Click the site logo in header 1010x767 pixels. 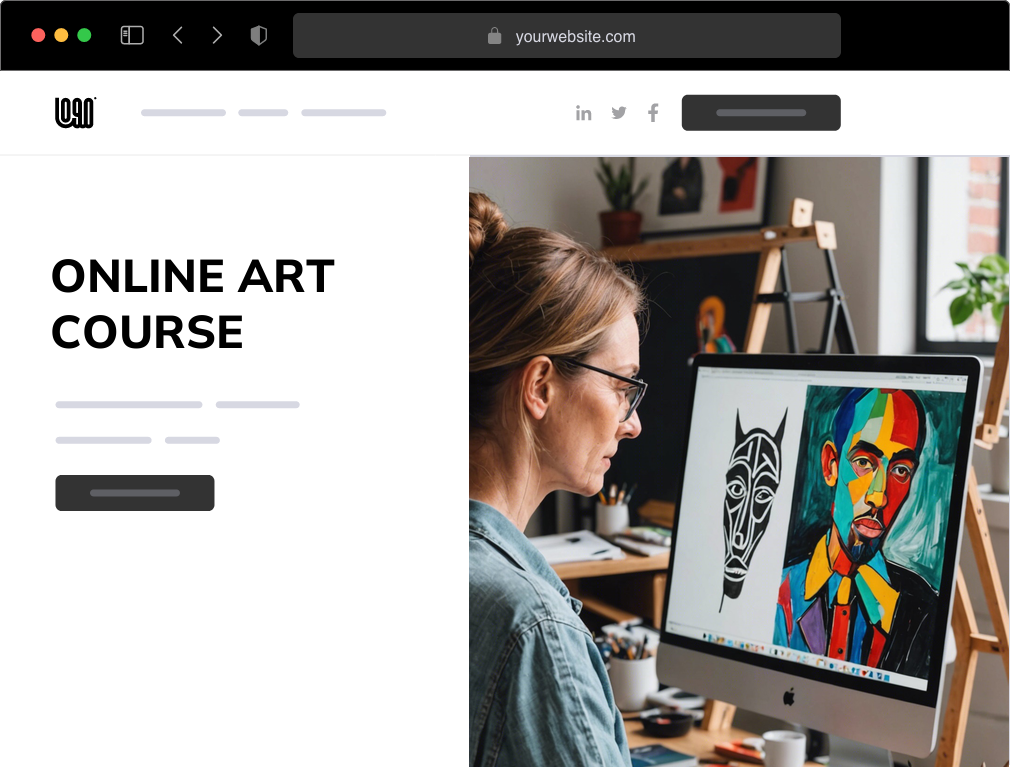point(75,113)
